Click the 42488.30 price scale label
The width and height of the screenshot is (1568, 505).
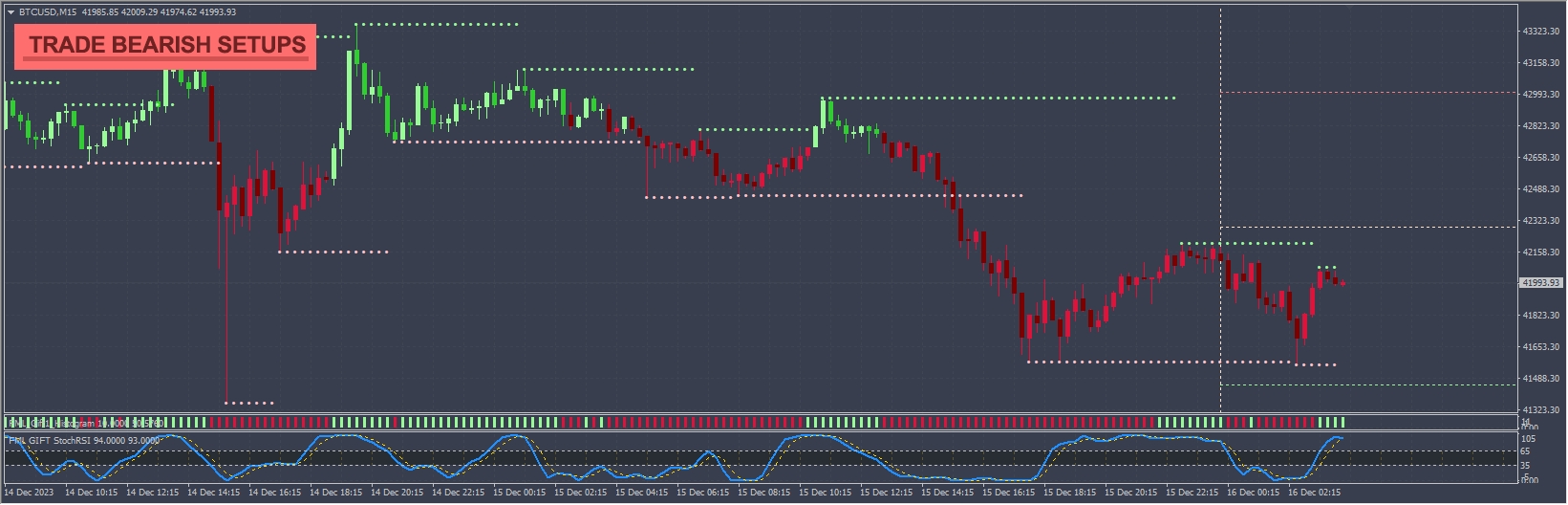coord(1541,189)
